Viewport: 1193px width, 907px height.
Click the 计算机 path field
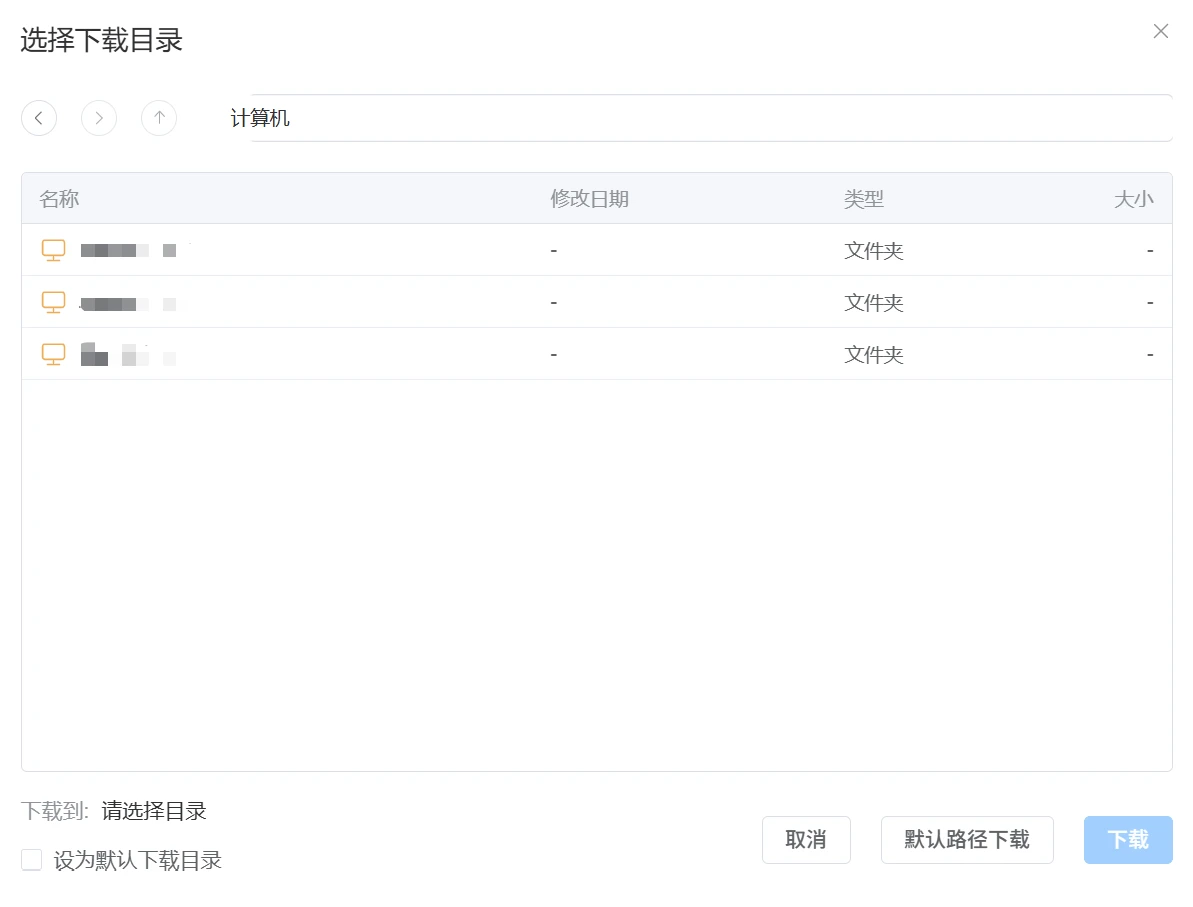click(x=701, y=118)
